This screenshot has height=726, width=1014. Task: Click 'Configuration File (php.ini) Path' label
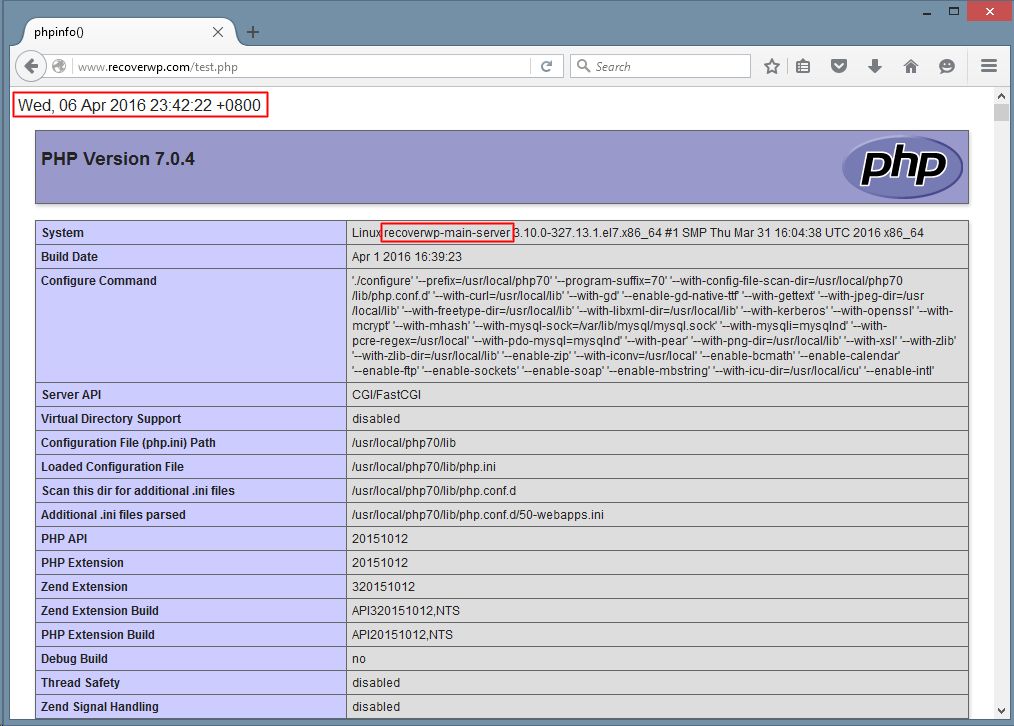tap(128, 443)
